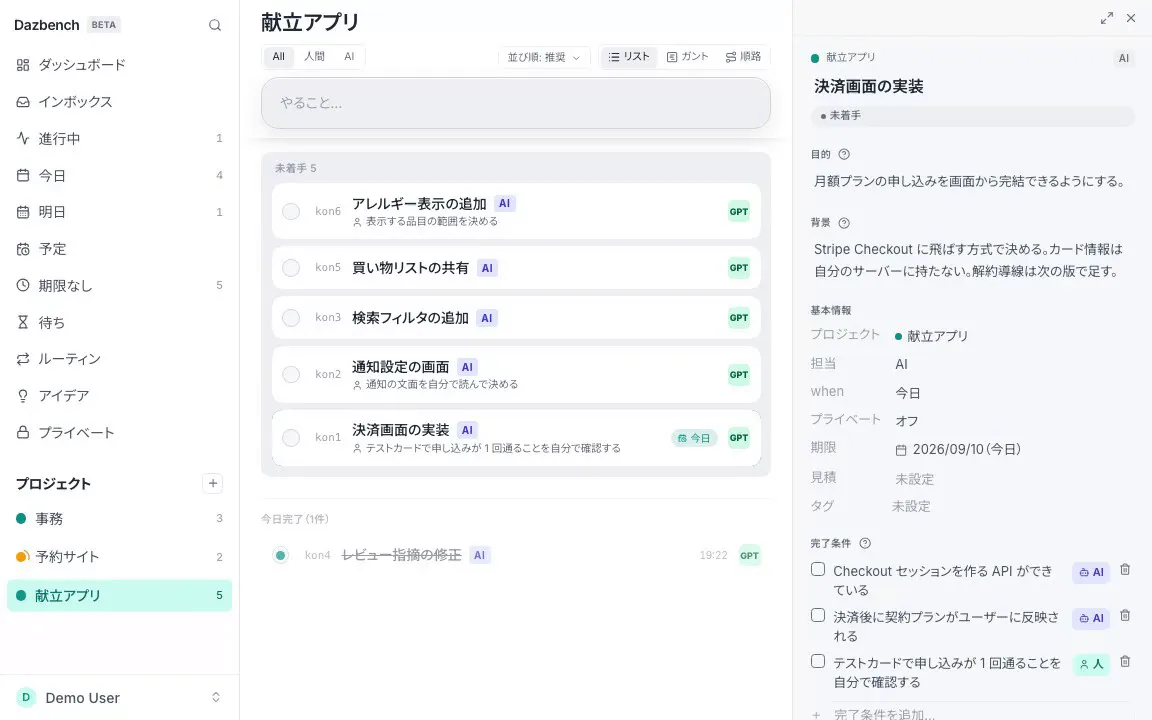
Task: Close the task detail panel
Action: (1131, 18)
